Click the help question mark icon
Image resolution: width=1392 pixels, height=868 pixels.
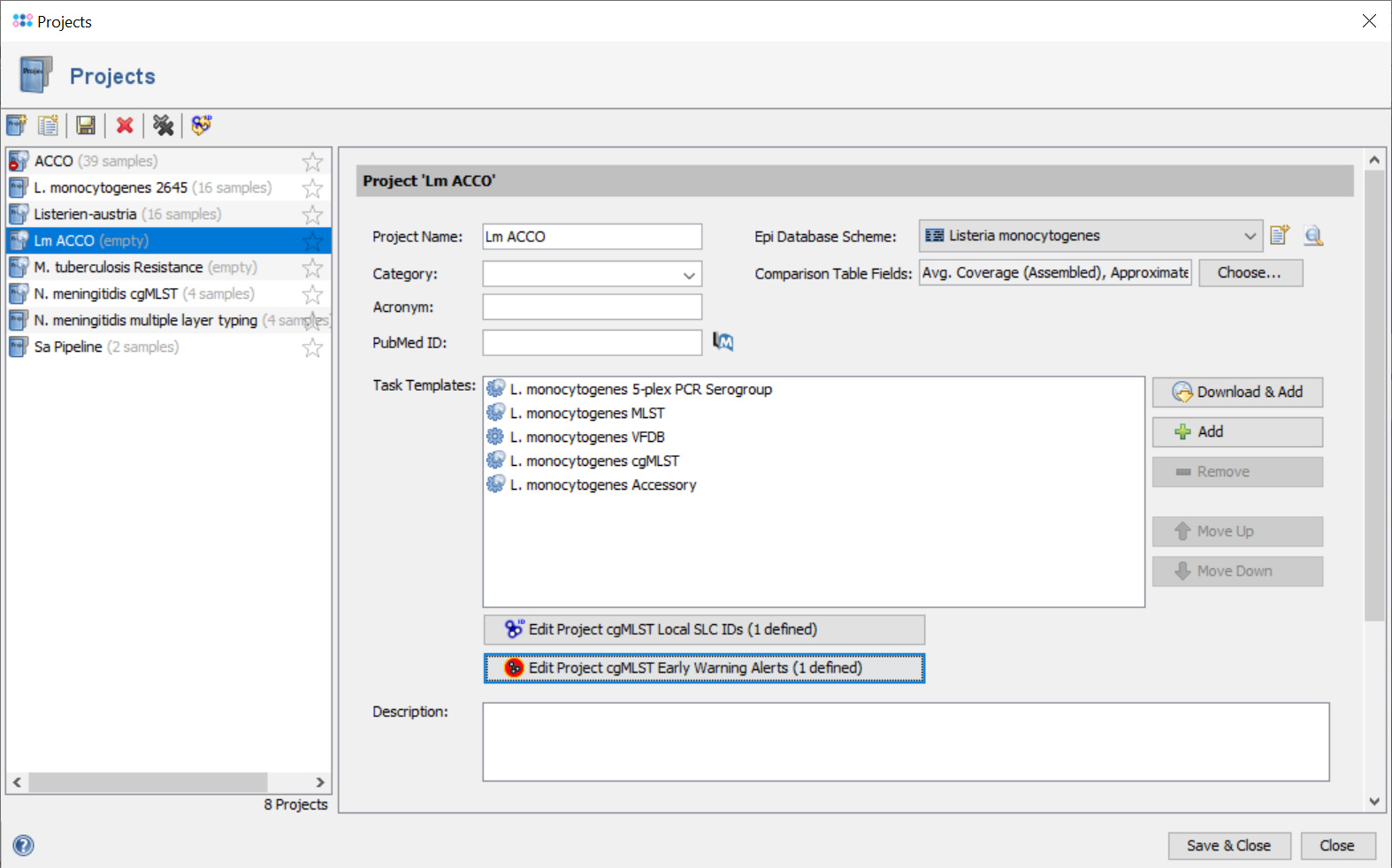coord(24,846)
